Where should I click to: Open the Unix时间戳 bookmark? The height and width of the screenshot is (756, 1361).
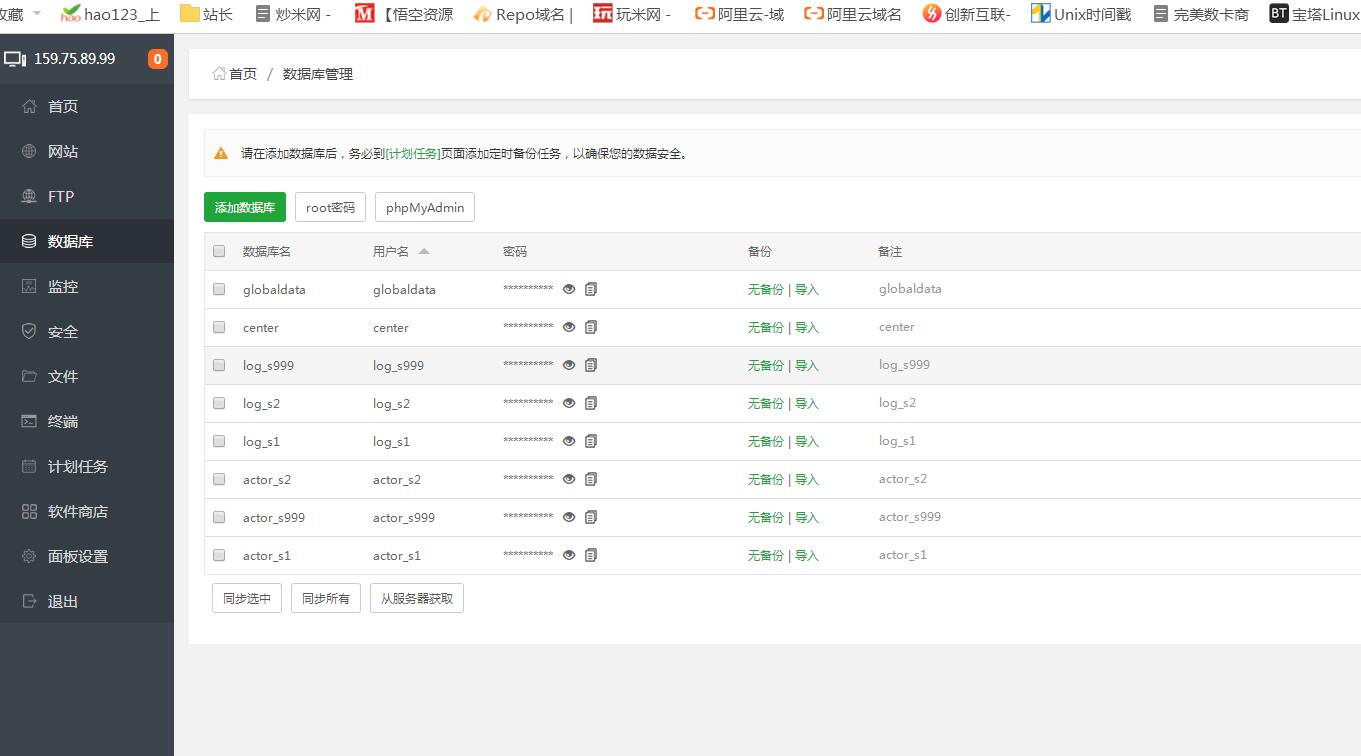pos(1083,14)
